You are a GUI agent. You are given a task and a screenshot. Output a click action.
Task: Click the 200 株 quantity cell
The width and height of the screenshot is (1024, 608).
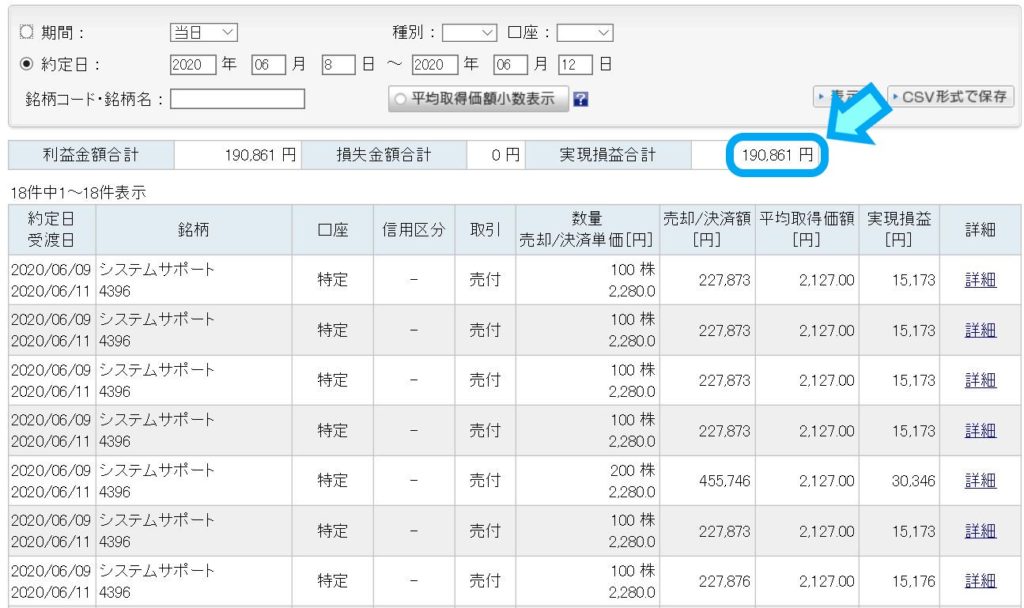coord(632,470)
